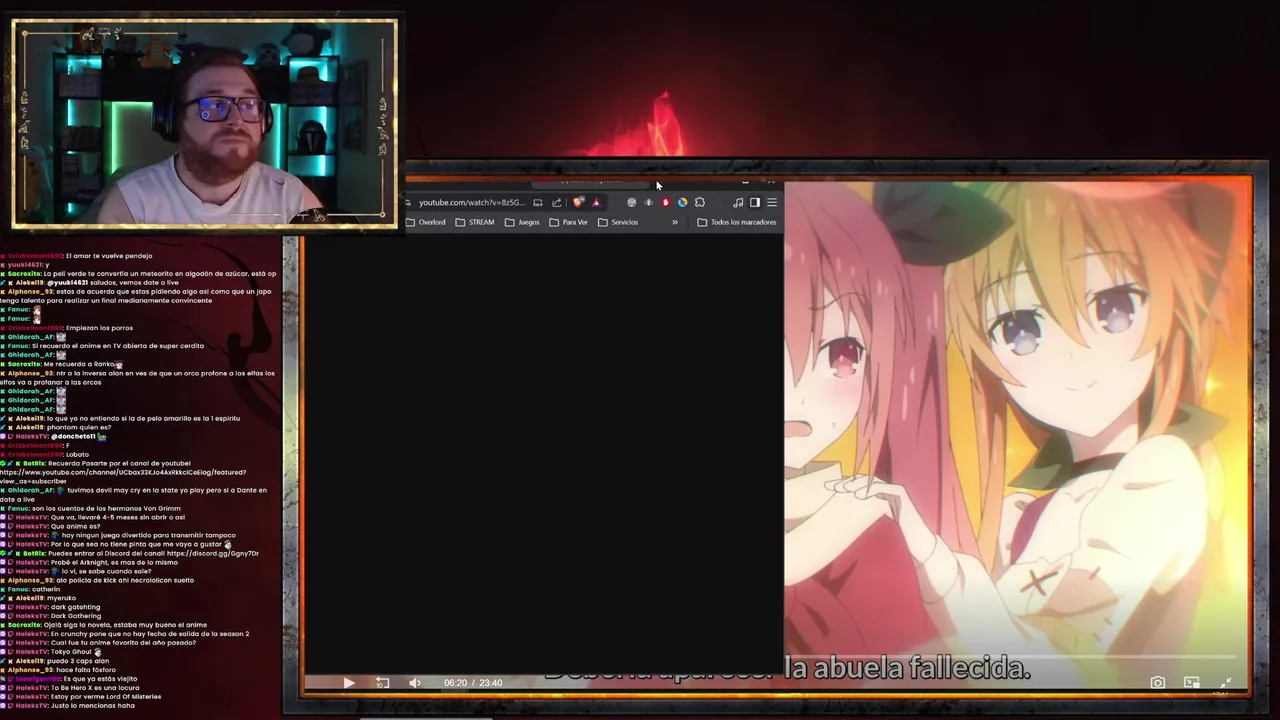Open the Servicios bookmarks folder
The width and height of the screenshot is (1280, 720).
[618, 222]
